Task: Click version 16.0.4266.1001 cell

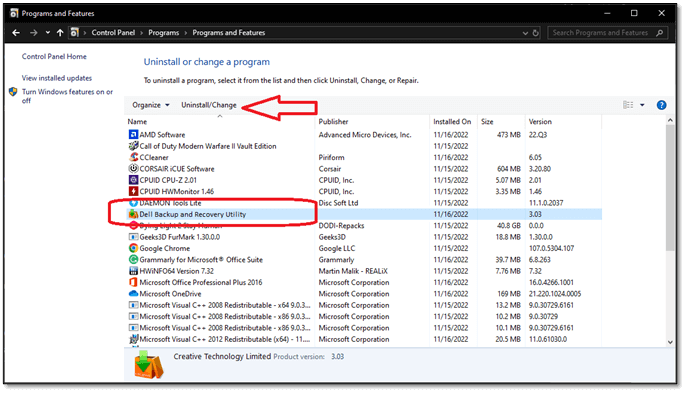Action: click(551, 282)
